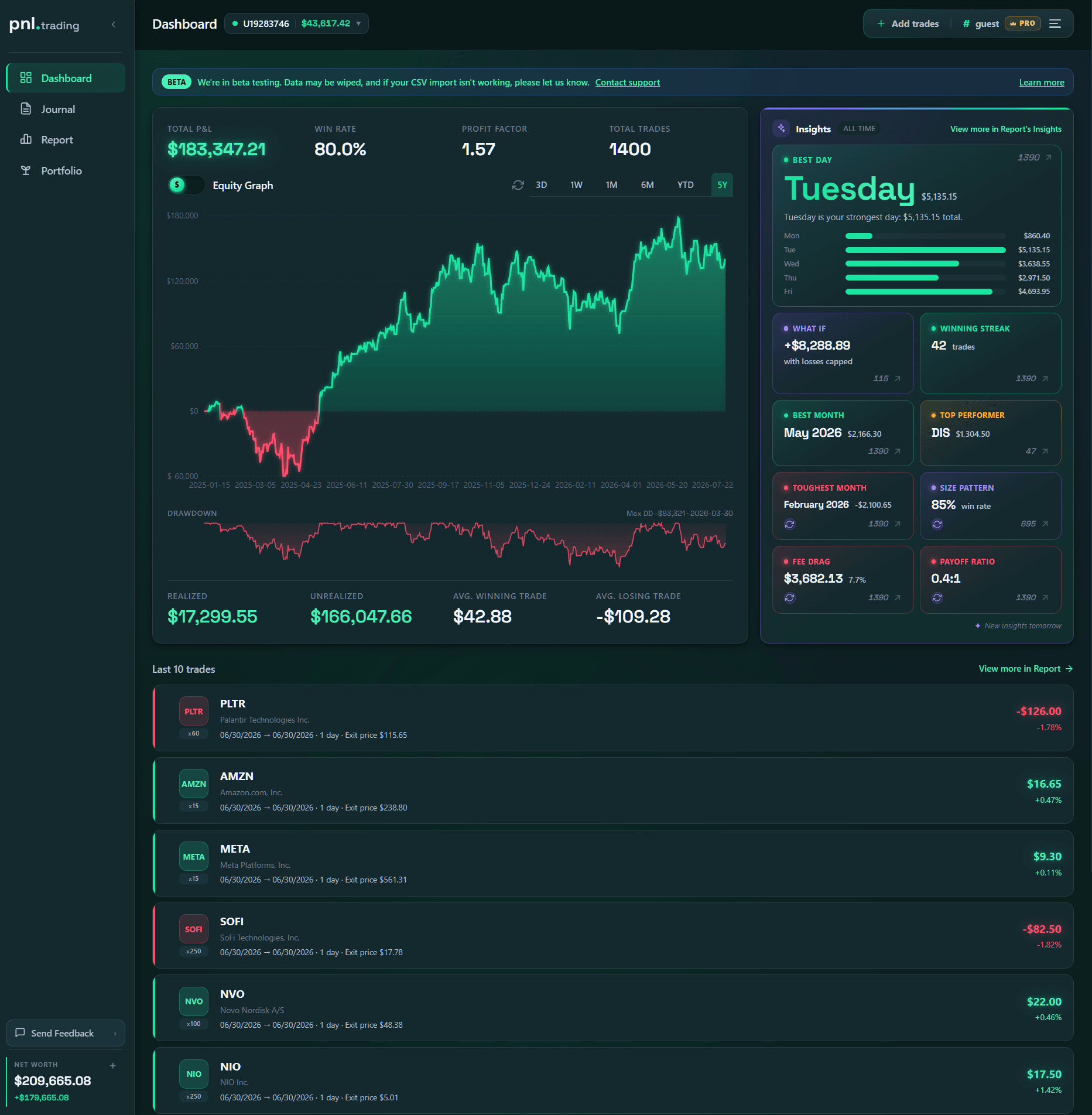
Task: Click Contact support link
Action: pyautogui.click(x=627, y=83)
